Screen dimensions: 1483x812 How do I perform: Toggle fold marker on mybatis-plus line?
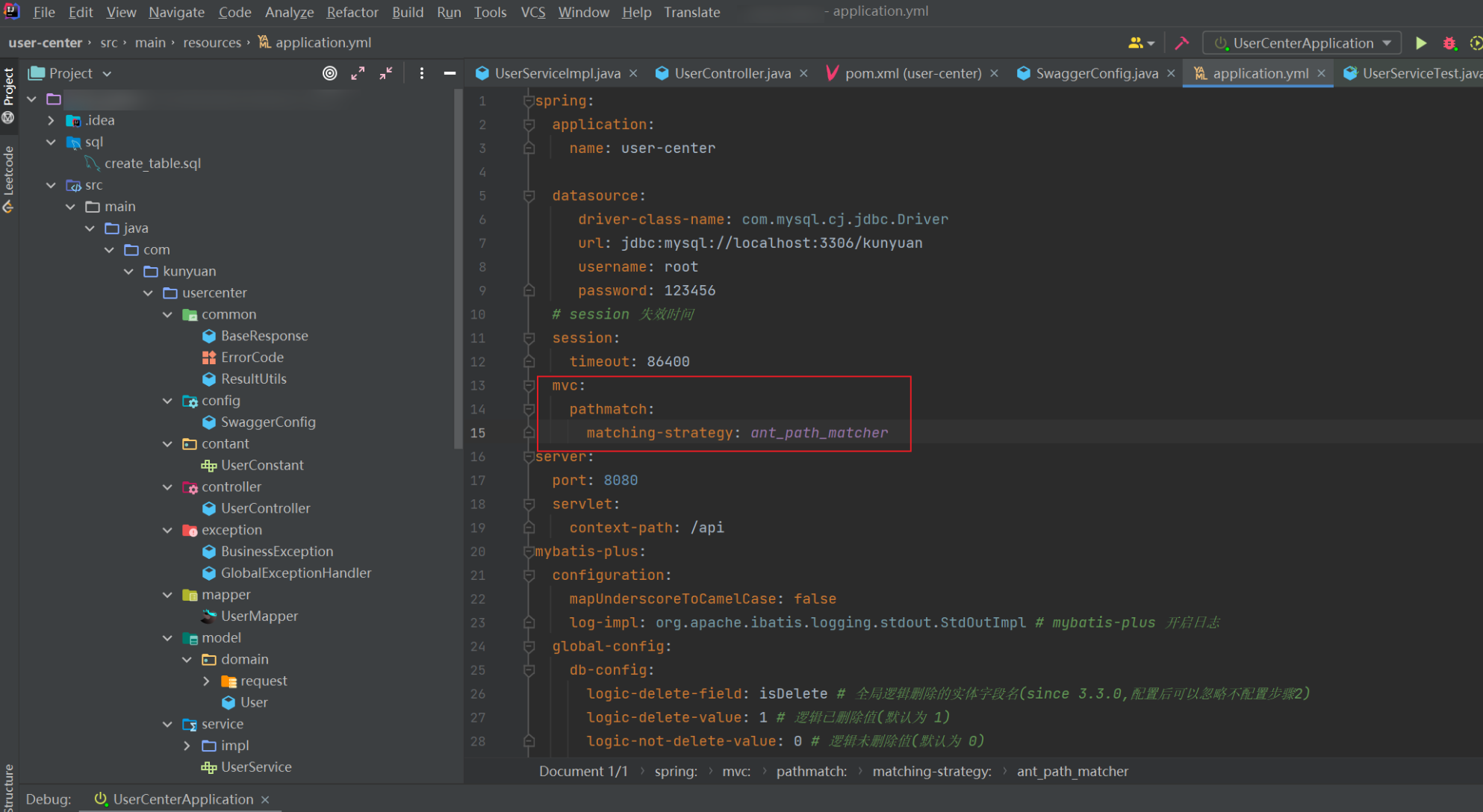coord(529,552)
